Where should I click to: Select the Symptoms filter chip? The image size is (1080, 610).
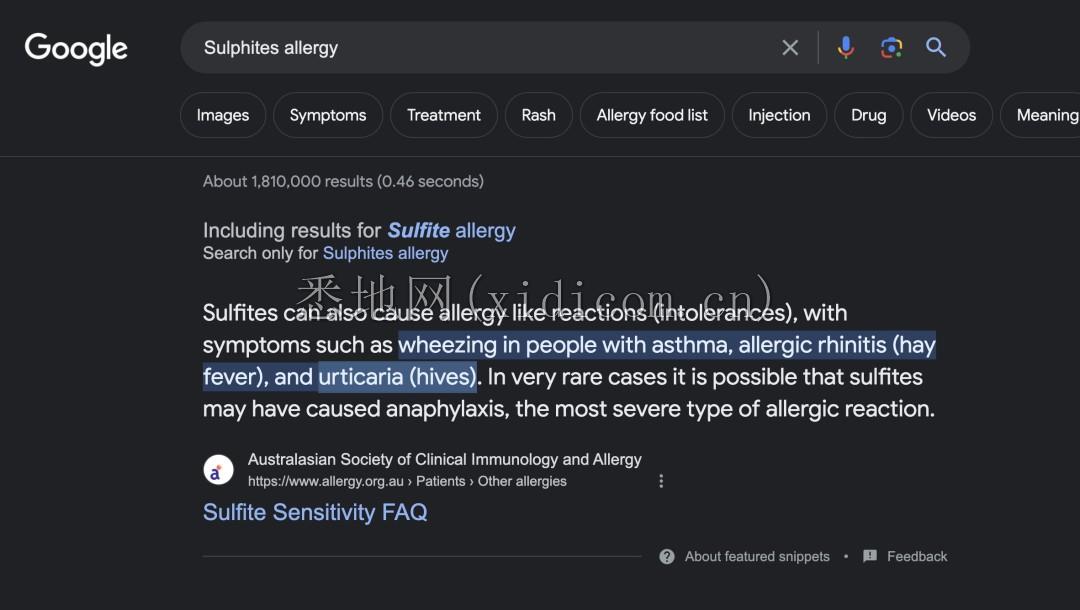[x=327, y=115]
